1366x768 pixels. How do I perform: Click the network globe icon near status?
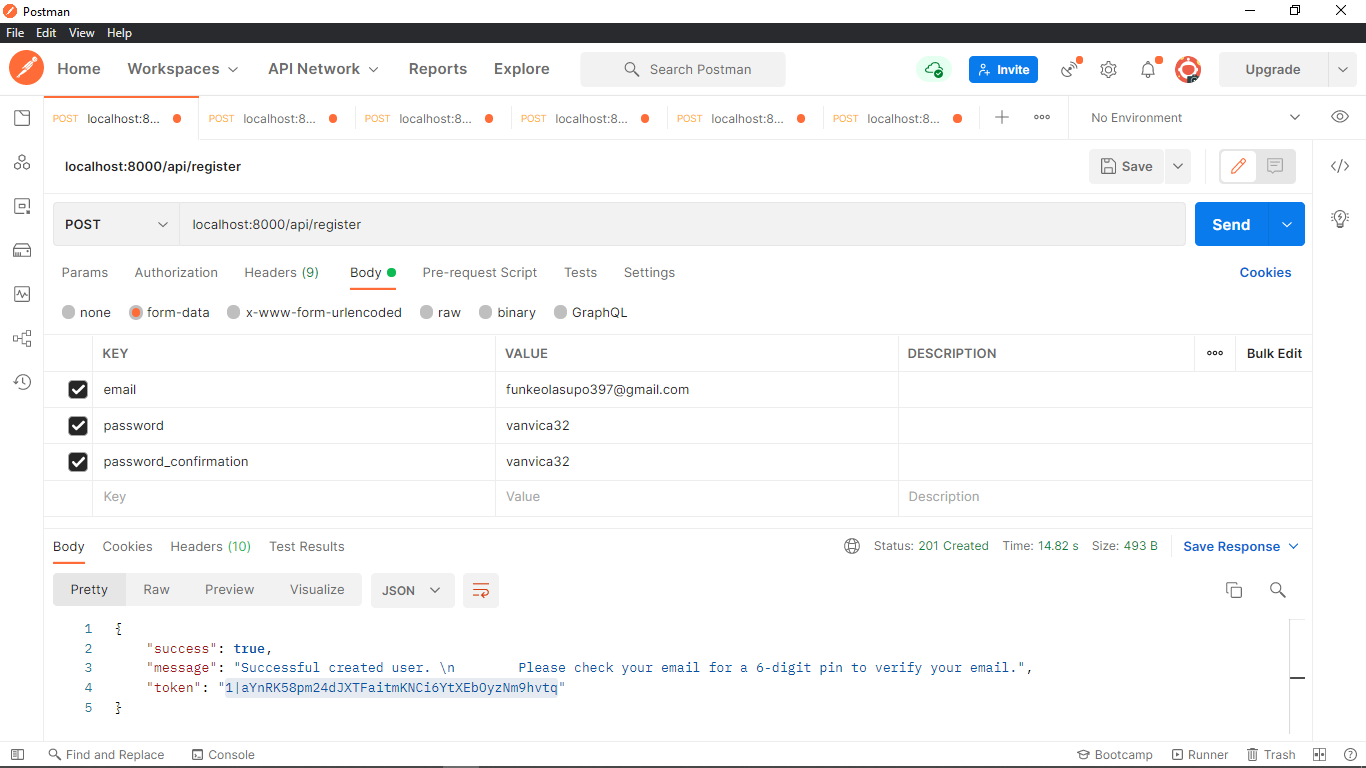point(852,546)
